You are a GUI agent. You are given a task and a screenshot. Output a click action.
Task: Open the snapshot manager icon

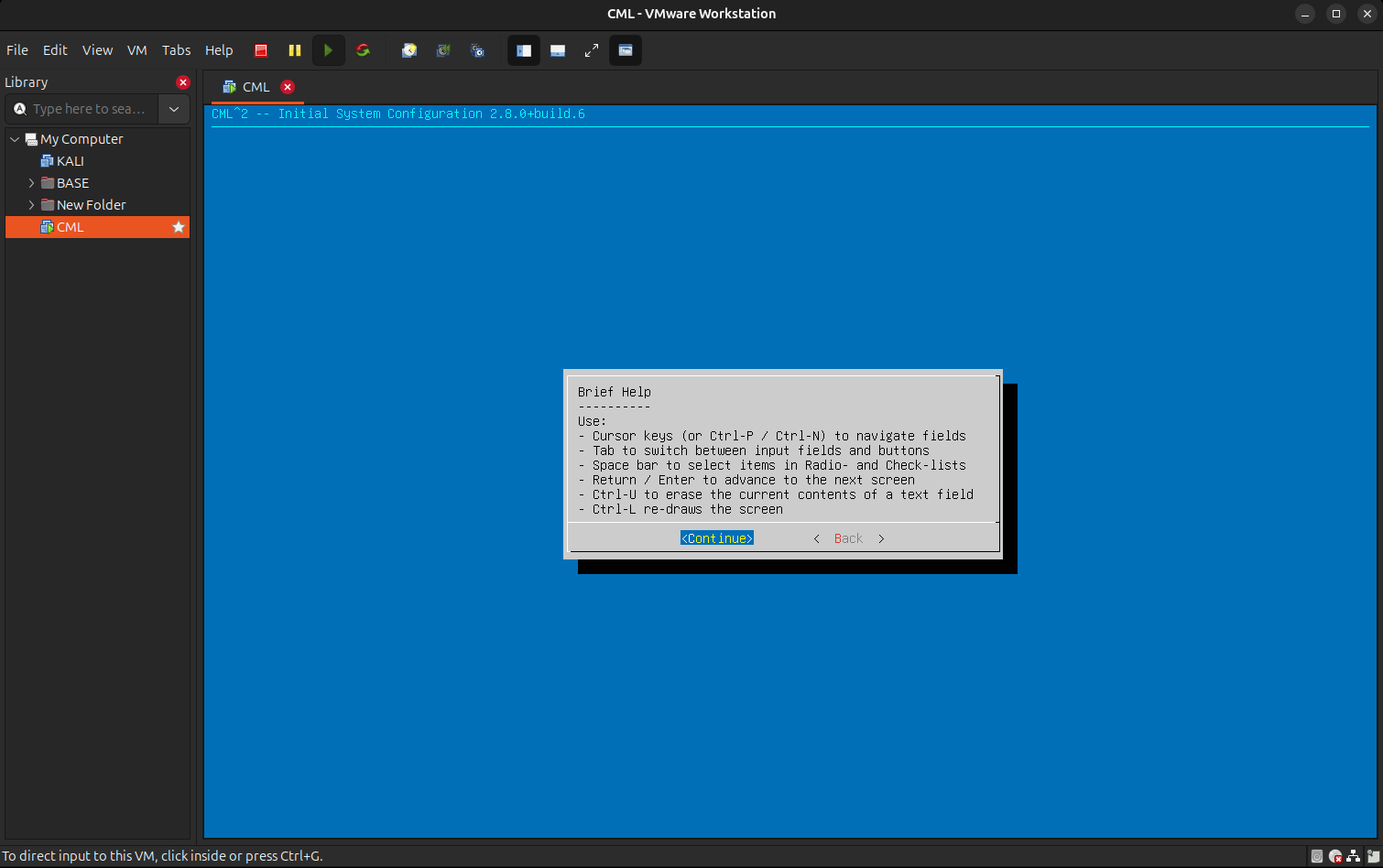(x=477, y=50)
